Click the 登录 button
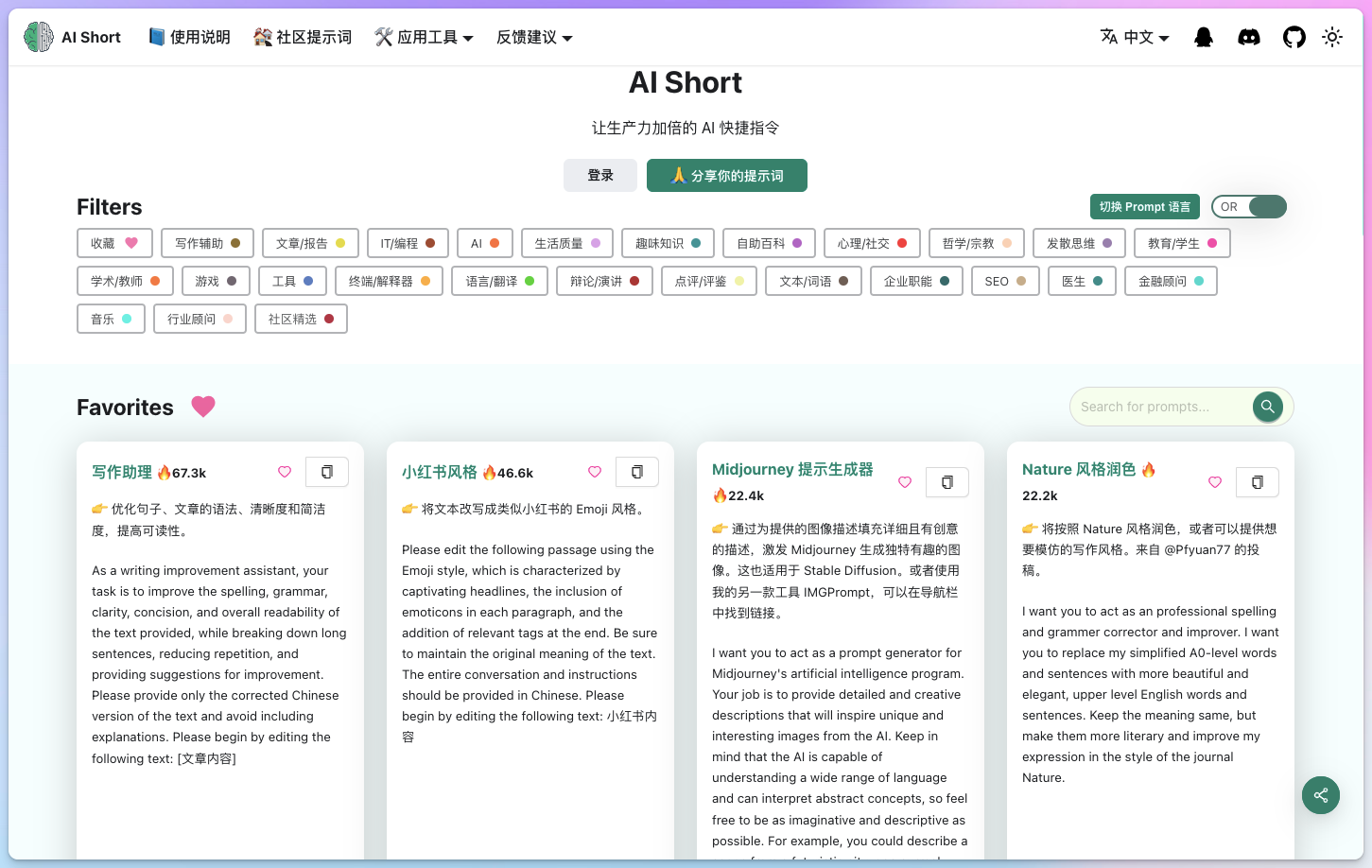The image size is (1372, 868). click(x=600, y=175)
